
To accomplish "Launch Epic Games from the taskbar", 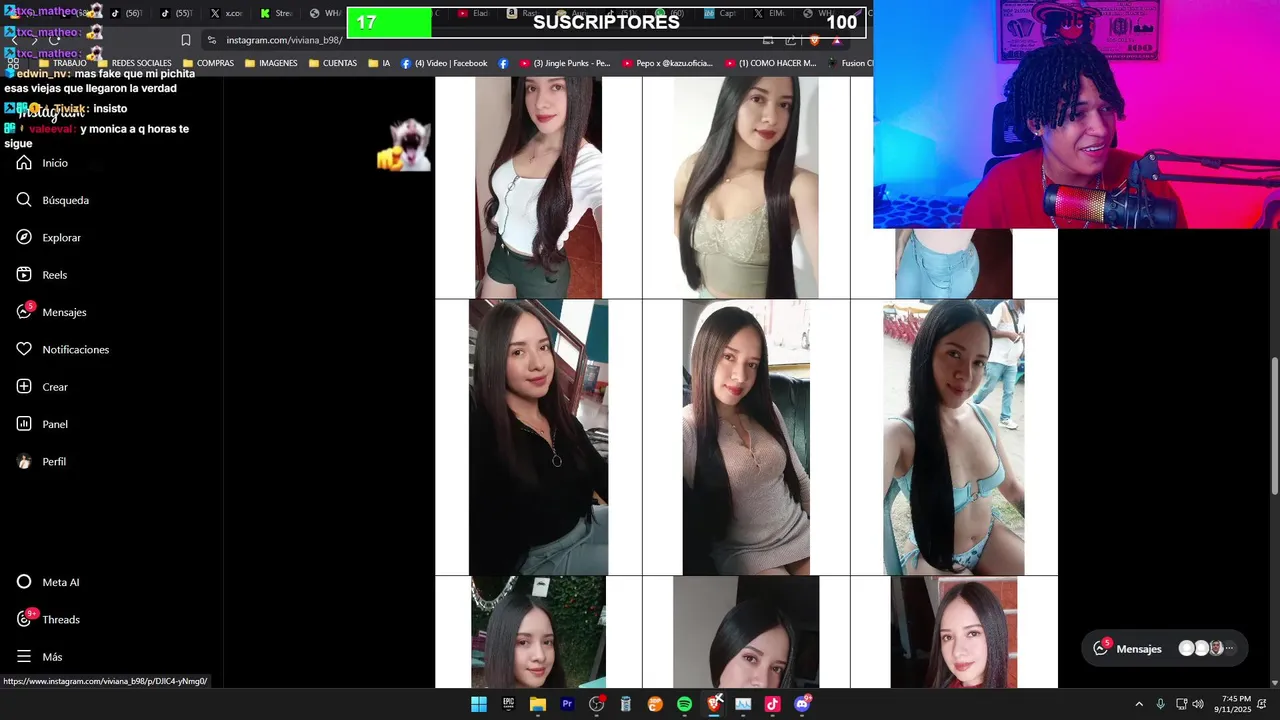I will click(x=508, y=704).
